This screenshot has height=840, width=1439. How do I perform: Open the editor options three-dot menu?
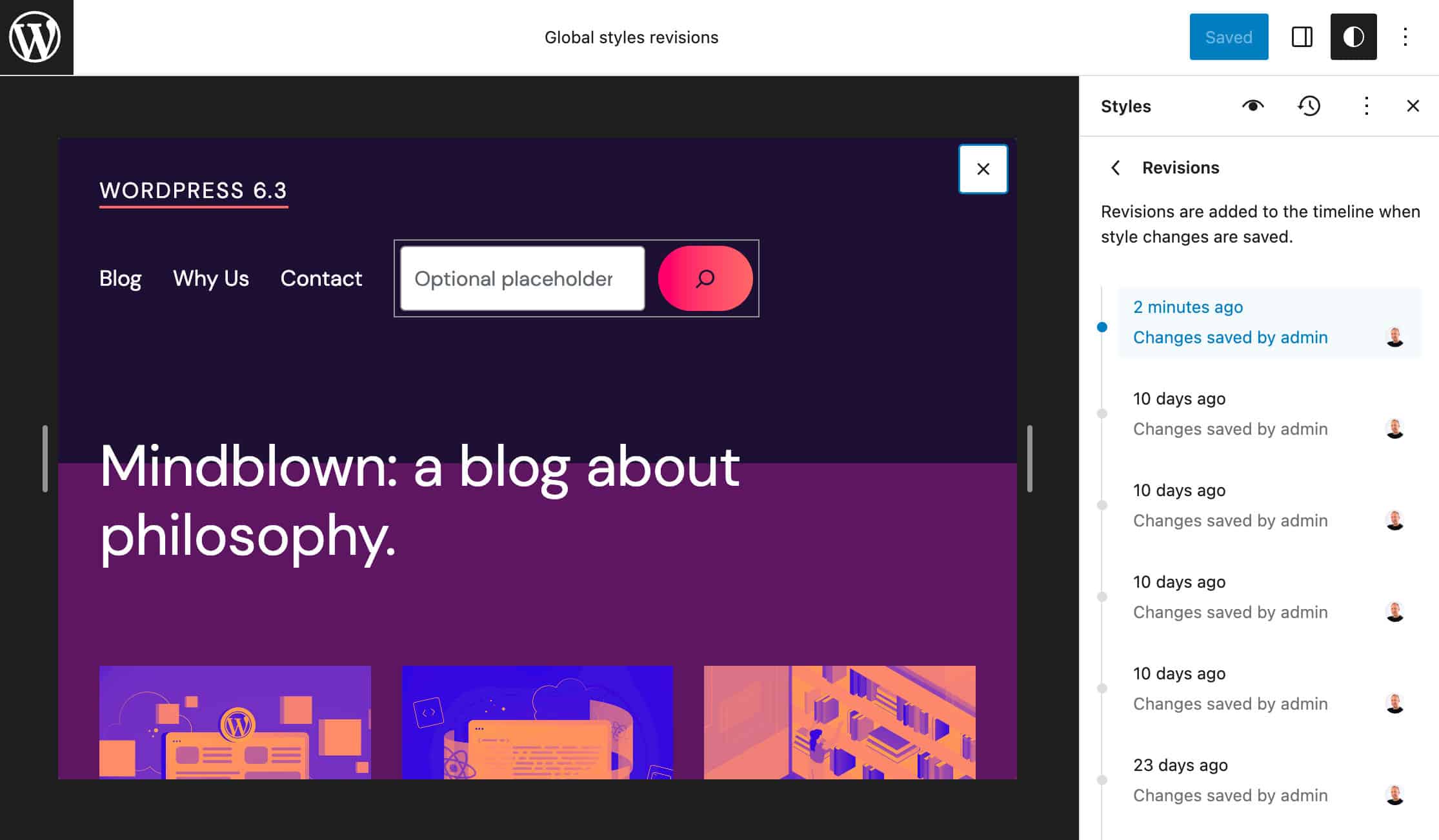pos(1405,37)
